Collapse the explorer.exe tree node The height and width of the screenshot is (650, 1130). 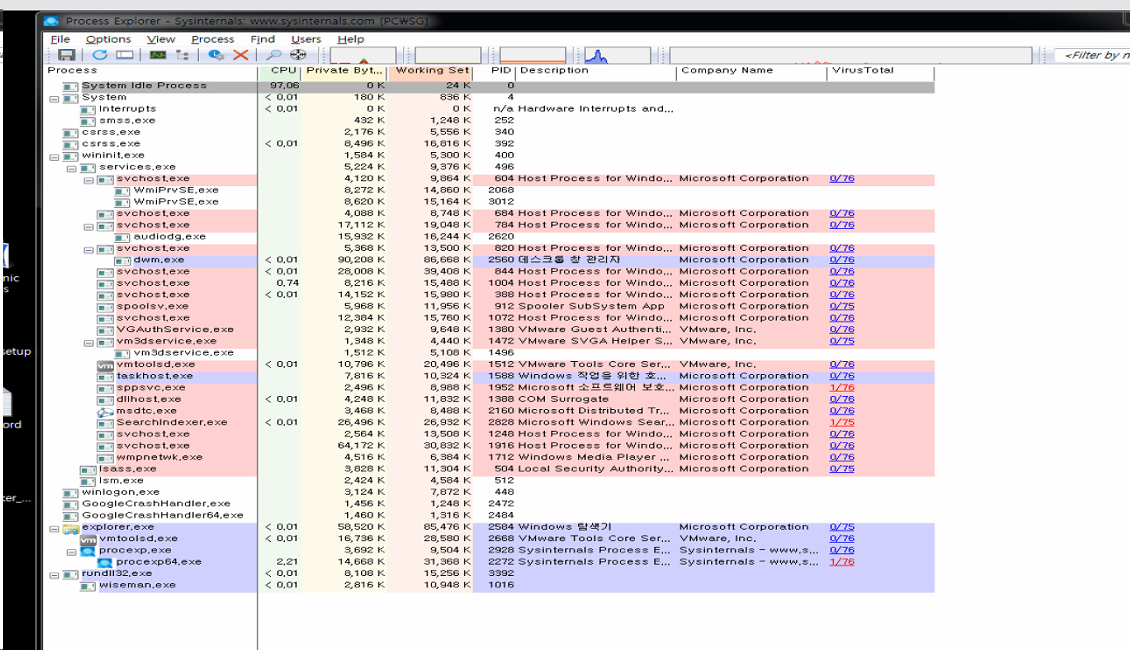pyautogui.click(x=54, y=528)
